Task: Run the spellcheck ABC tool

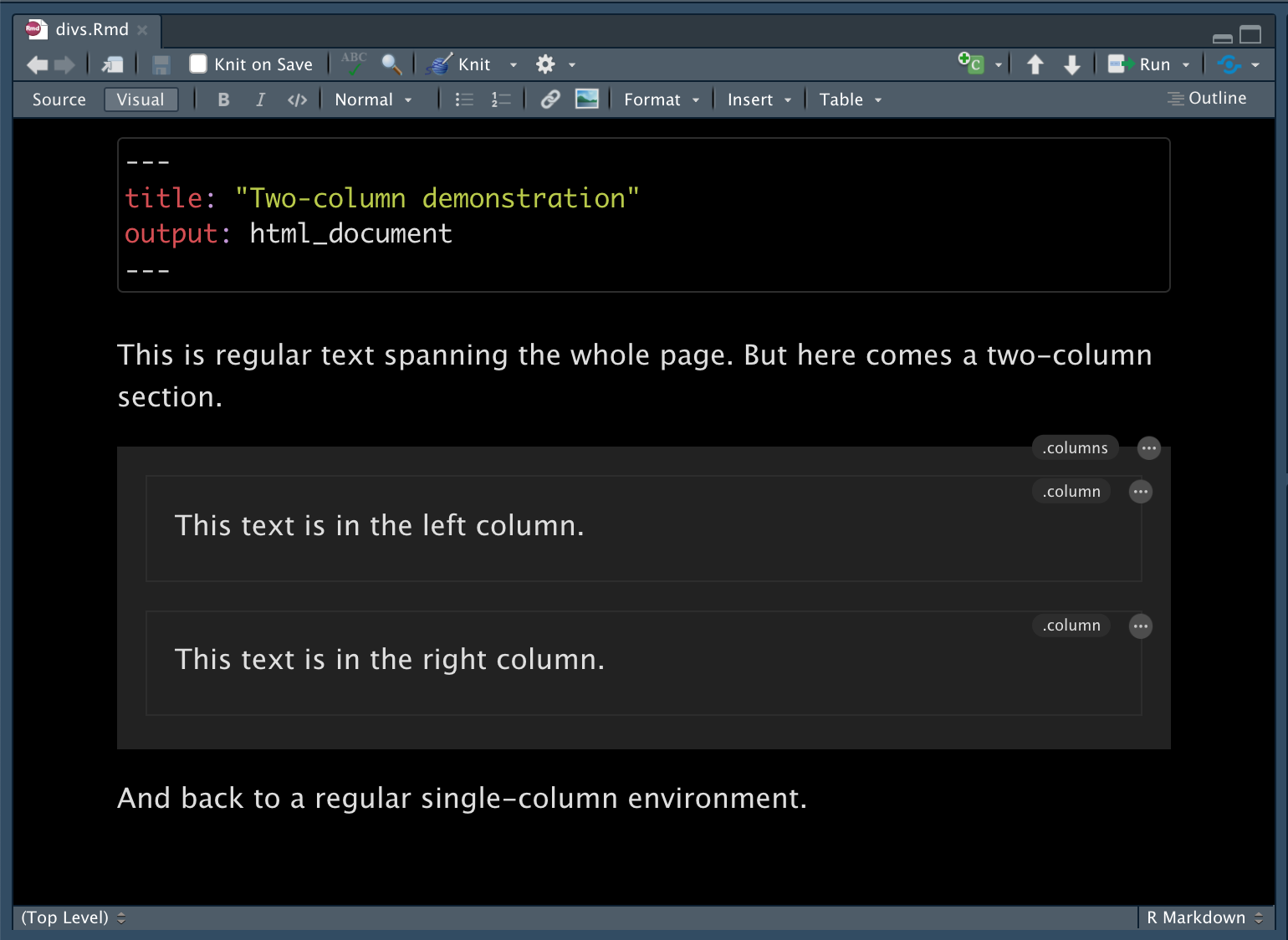Action: tap(353, 64)
